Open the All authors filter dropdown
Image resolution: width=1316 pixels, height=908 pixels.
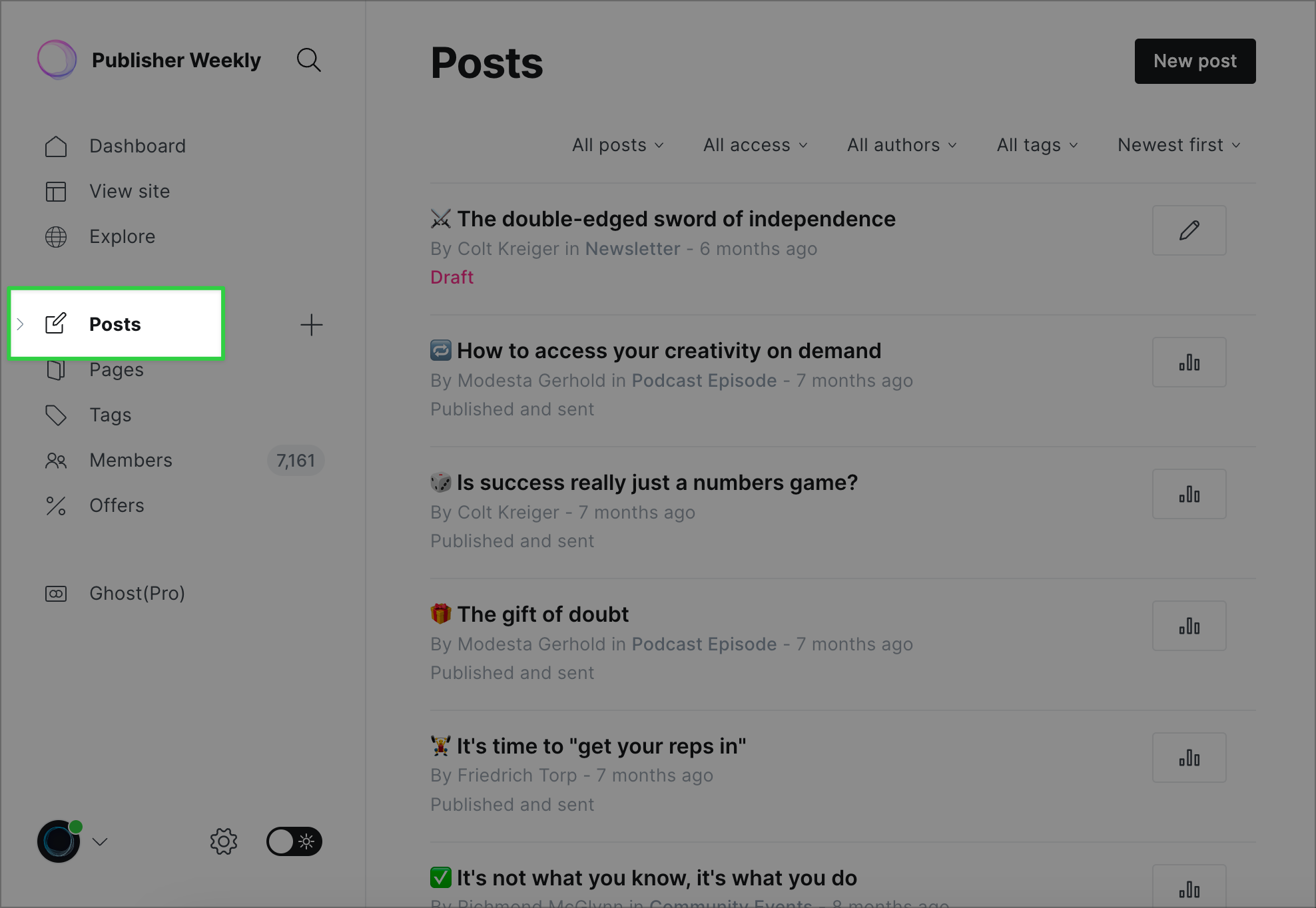(902, 145)
